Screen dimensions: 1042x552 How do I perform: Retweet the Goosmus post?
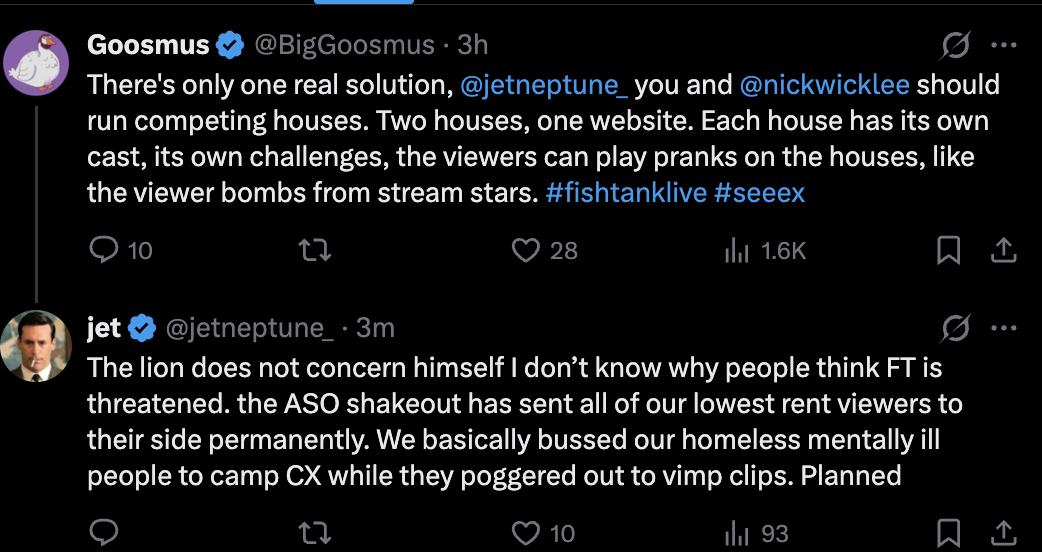(314, 250)
